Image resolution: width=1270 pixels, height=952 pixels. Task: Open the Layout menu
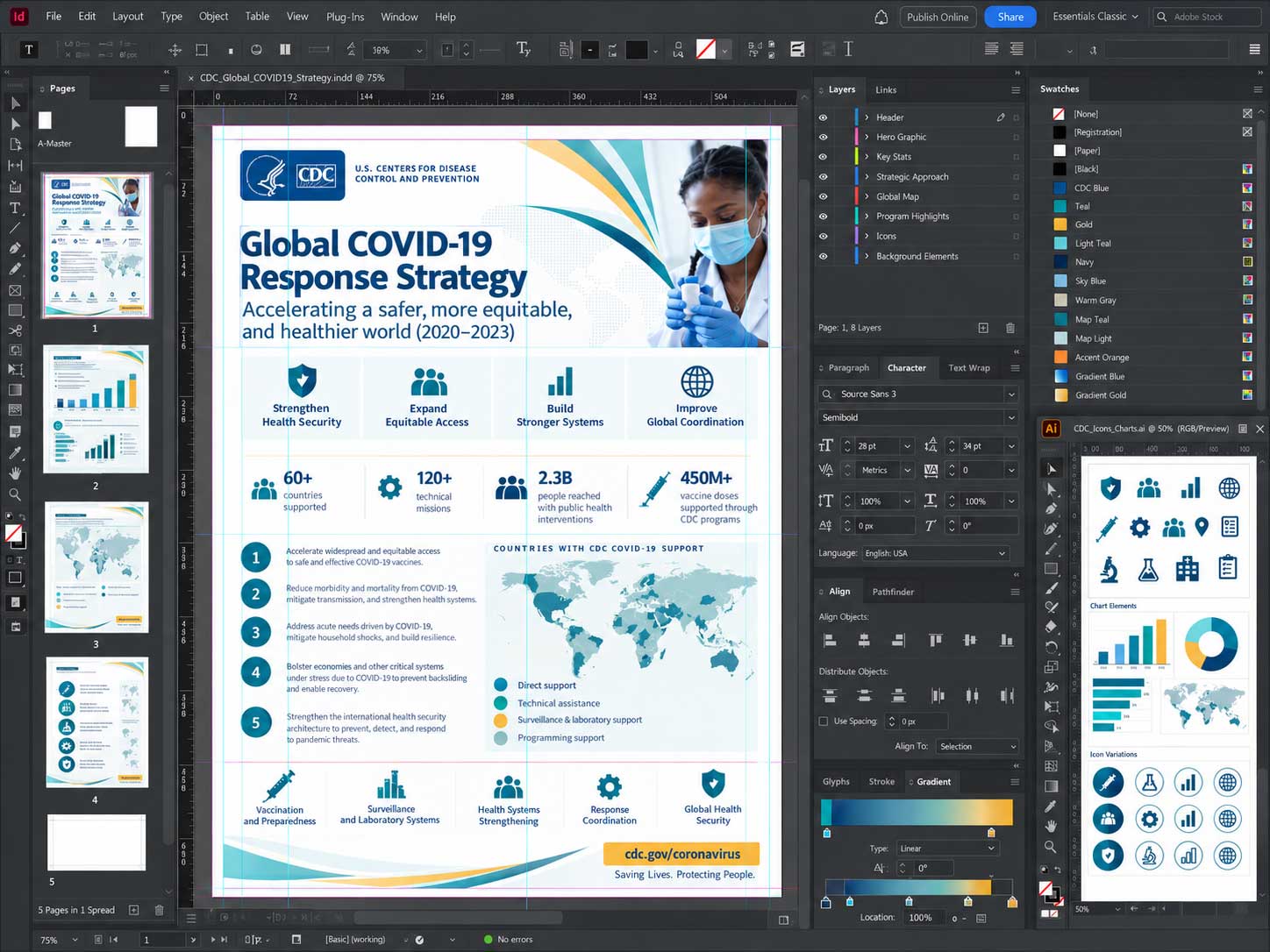[128, 17]
